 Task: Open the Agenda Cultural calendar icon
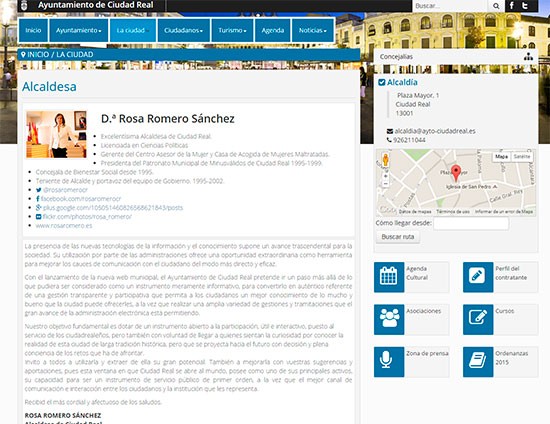coord(389,277)
